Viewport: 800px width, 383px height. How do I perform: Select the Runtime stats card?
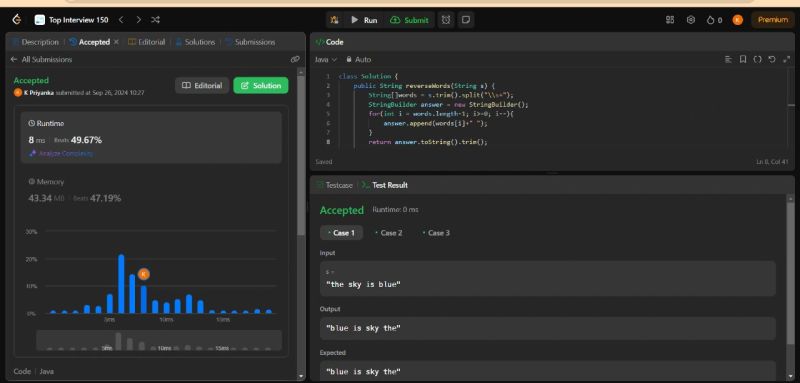(x=152, y=138)
